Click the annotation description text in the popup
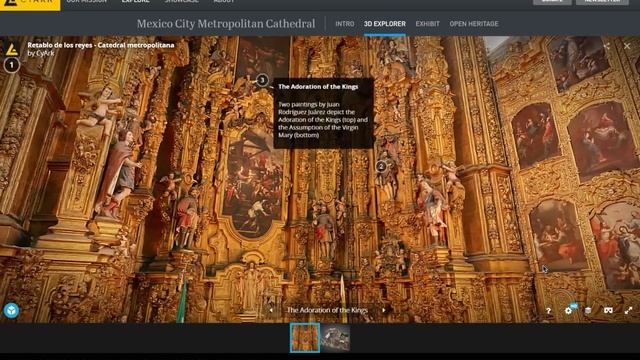Screen dimensions: 640x360 pos(323,120)
